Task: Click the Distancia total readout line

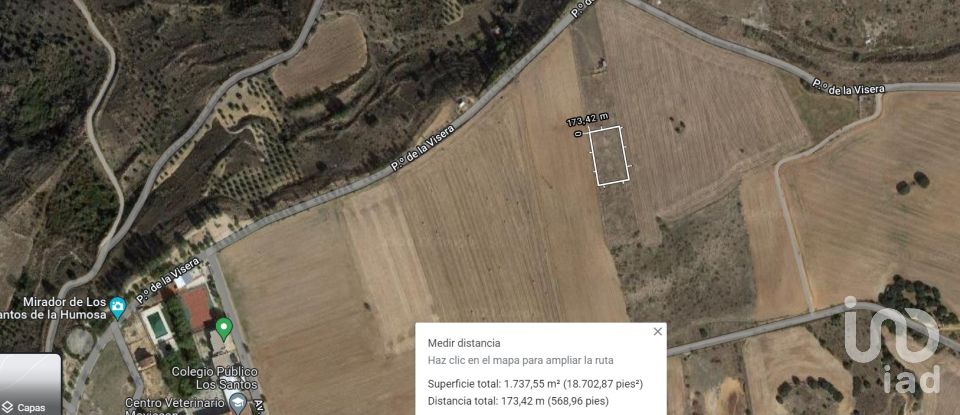Action: (518, 402)
